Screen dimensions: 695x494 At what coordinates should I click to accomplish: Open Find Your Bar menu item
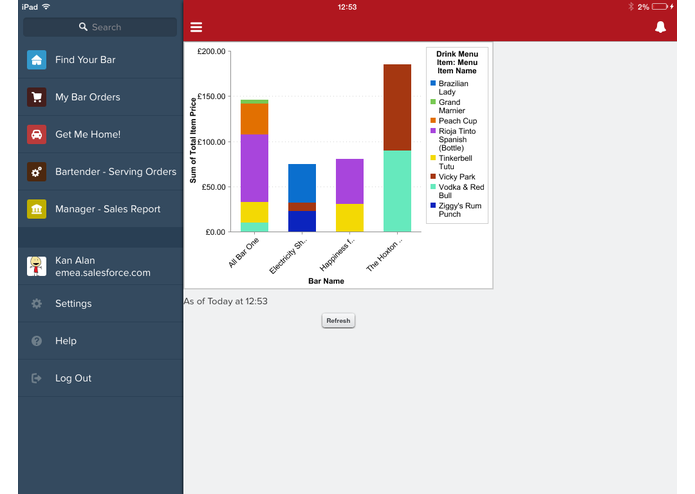[101, 60]
